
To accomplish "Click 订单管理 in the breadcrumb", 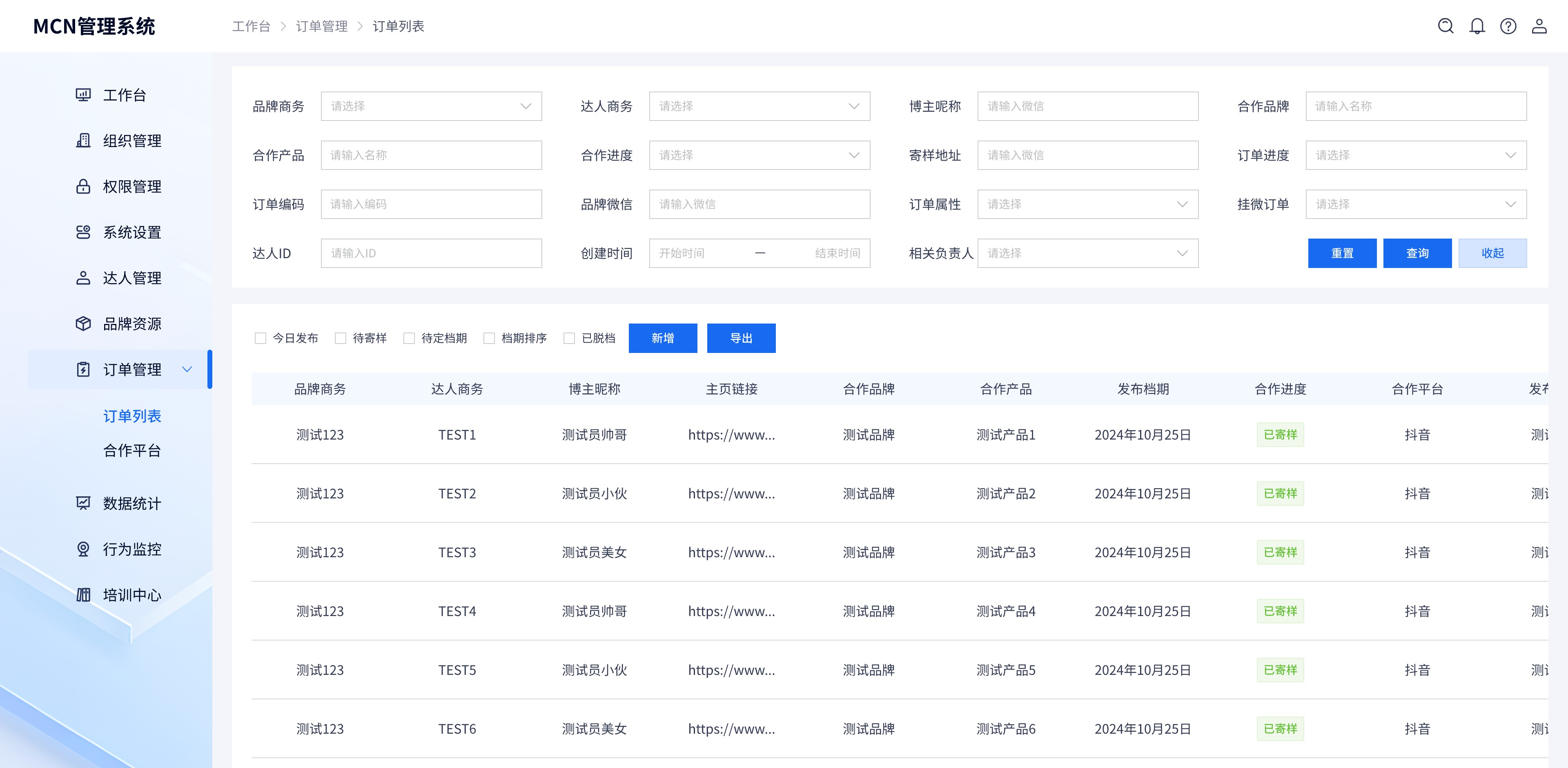I will pos(321,26).
